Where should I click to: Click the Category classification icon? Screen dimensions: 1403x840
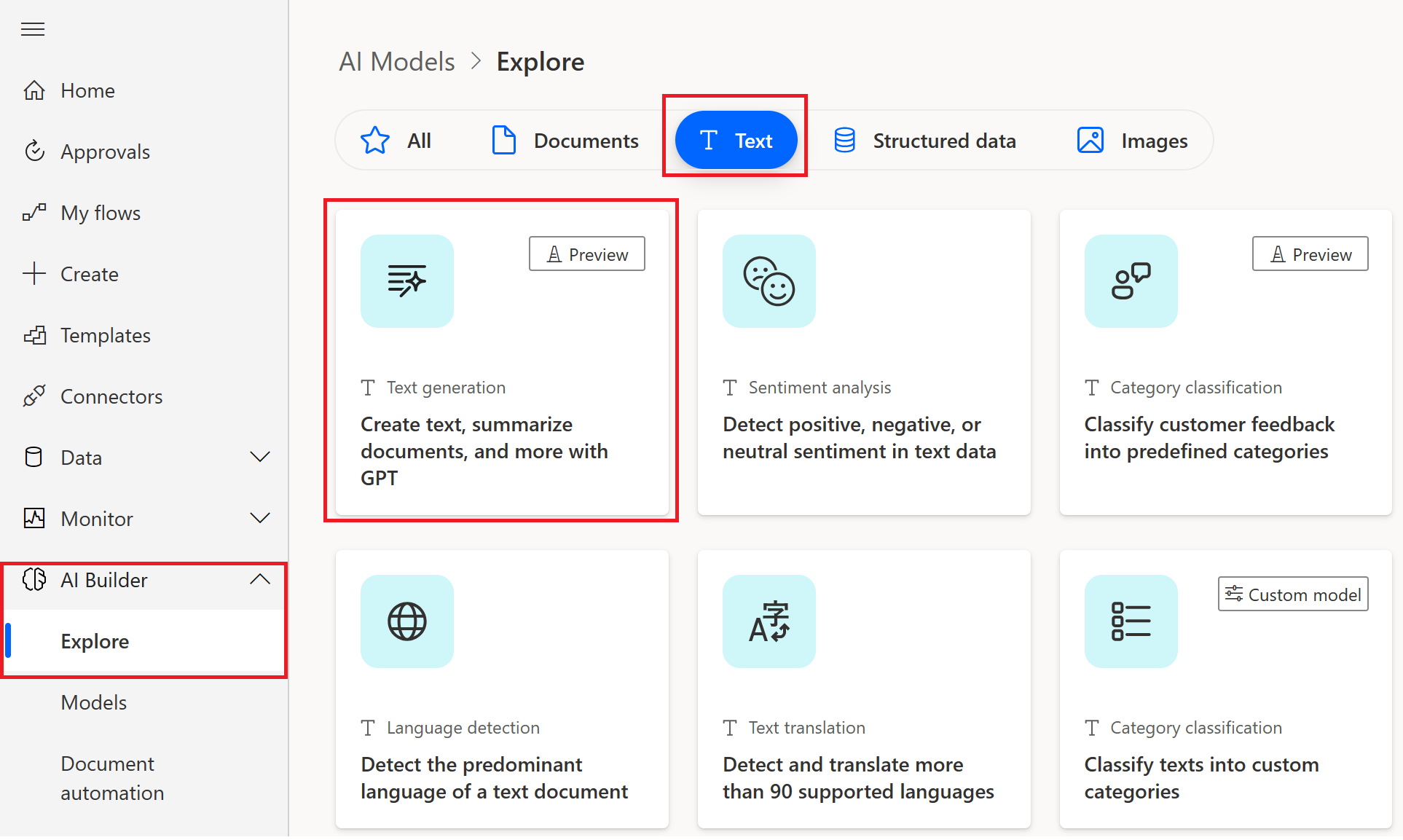1131,281
